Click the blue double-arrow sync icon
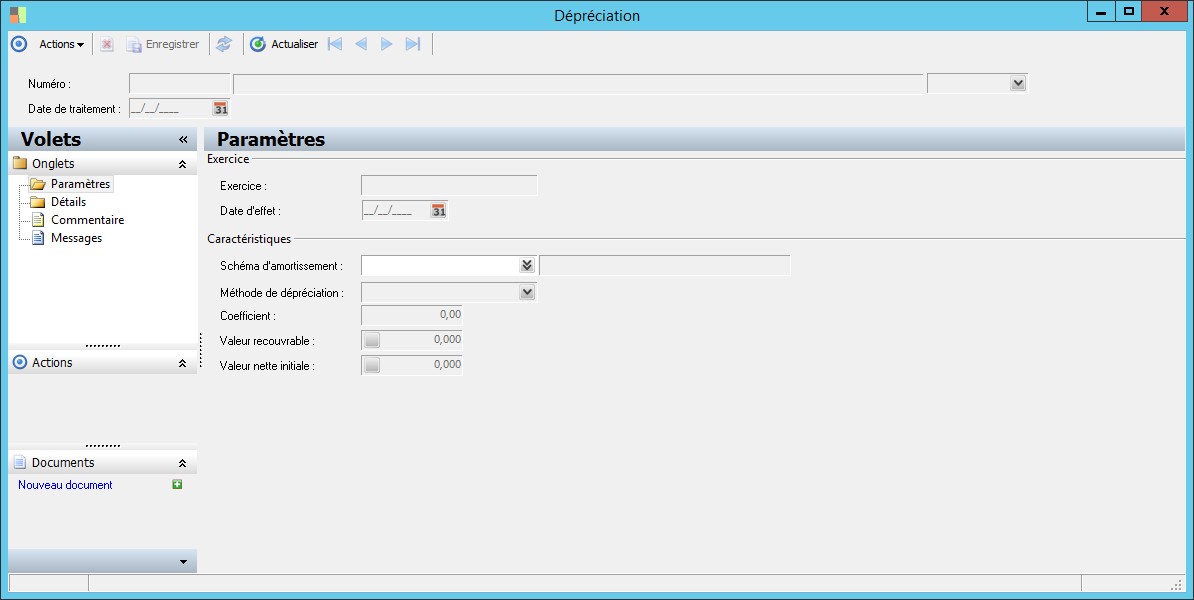Viewport: 1194px width, 600px height. [x=224, y=44]
